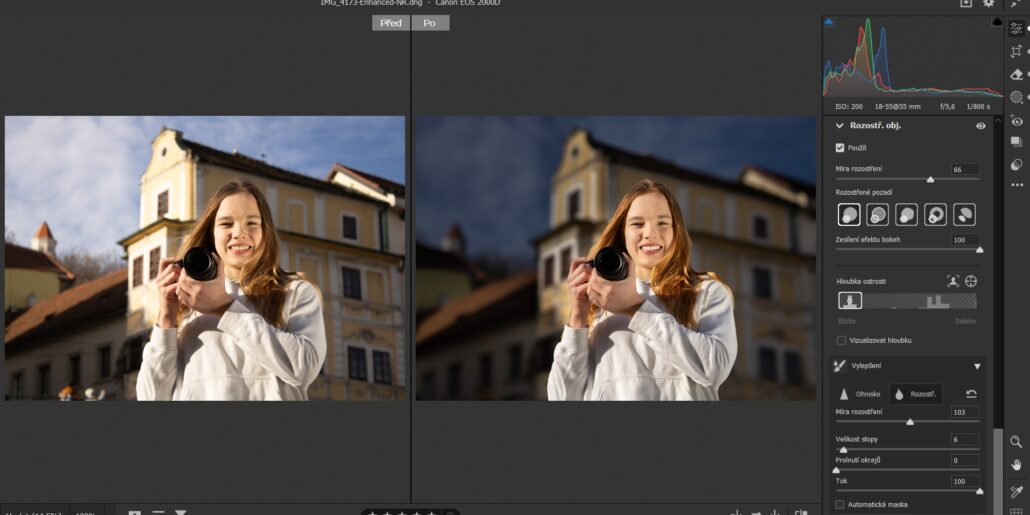Select the eyedropper tool in sidebar
Image resolution: width=1030 pixels, height=515 pixels.
[x=1016, y=491]
